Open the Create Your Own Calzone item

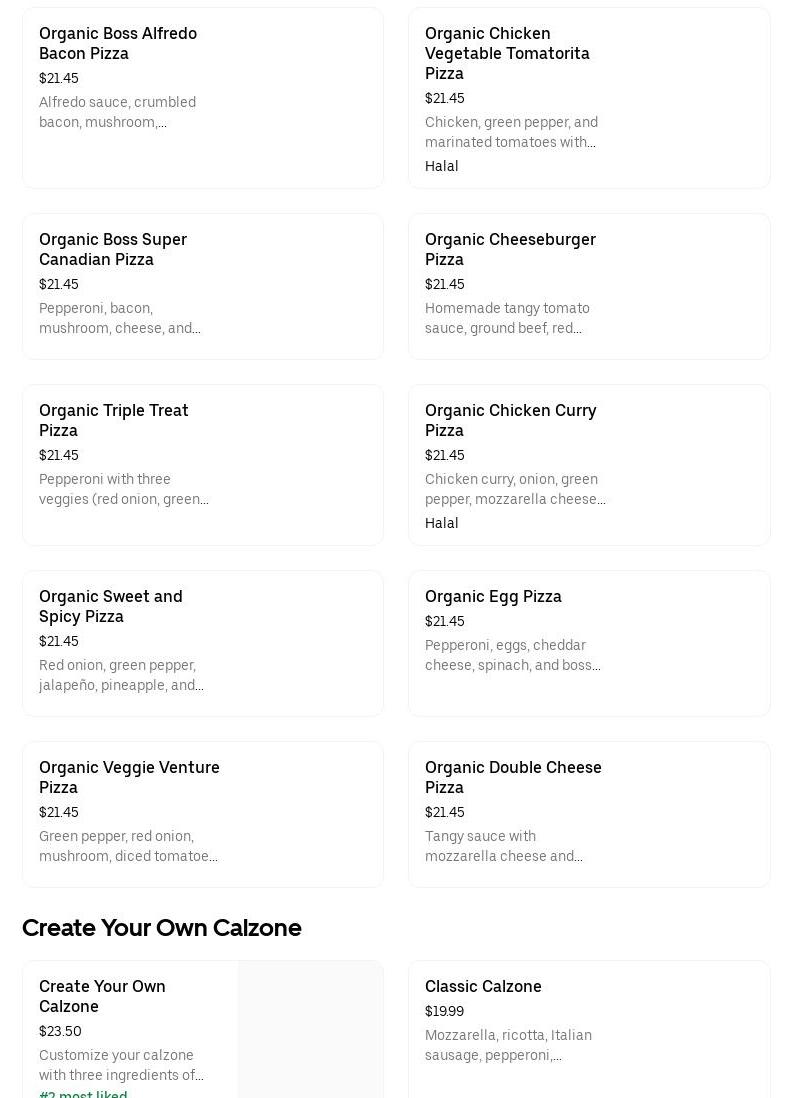pos(202,1029)
